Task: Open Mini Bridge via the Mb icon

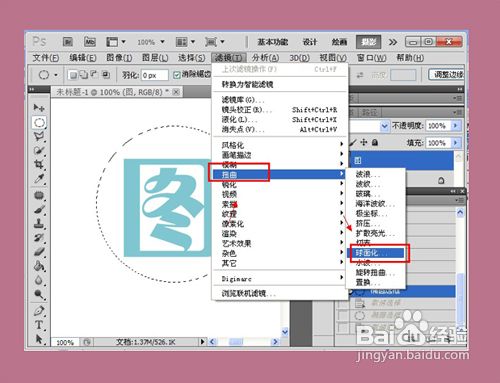Action: click(x=90, y=42)
